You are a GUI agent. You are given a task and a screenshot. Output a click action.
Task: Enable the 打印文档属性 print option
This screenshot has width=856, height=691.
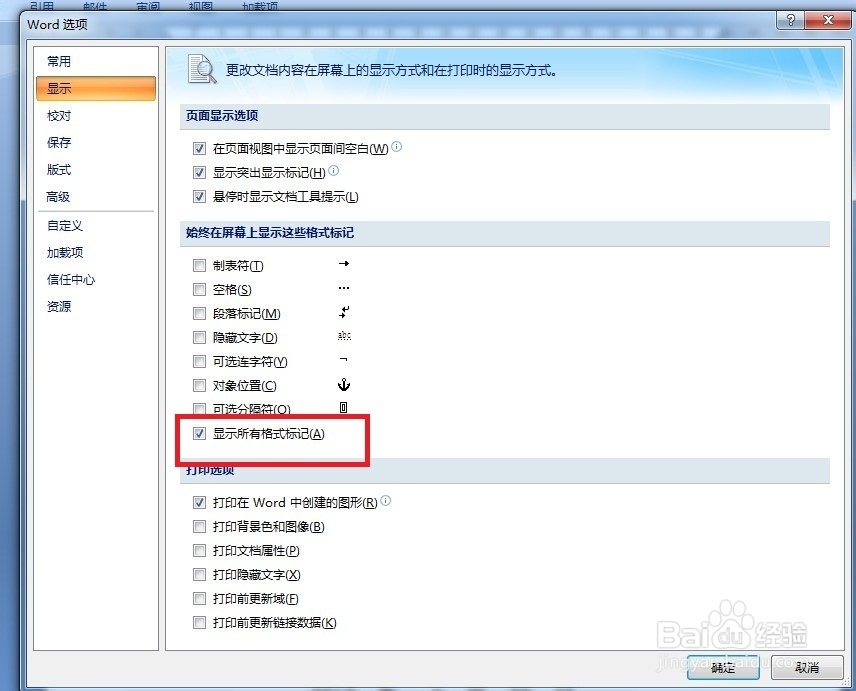[199, 550]
